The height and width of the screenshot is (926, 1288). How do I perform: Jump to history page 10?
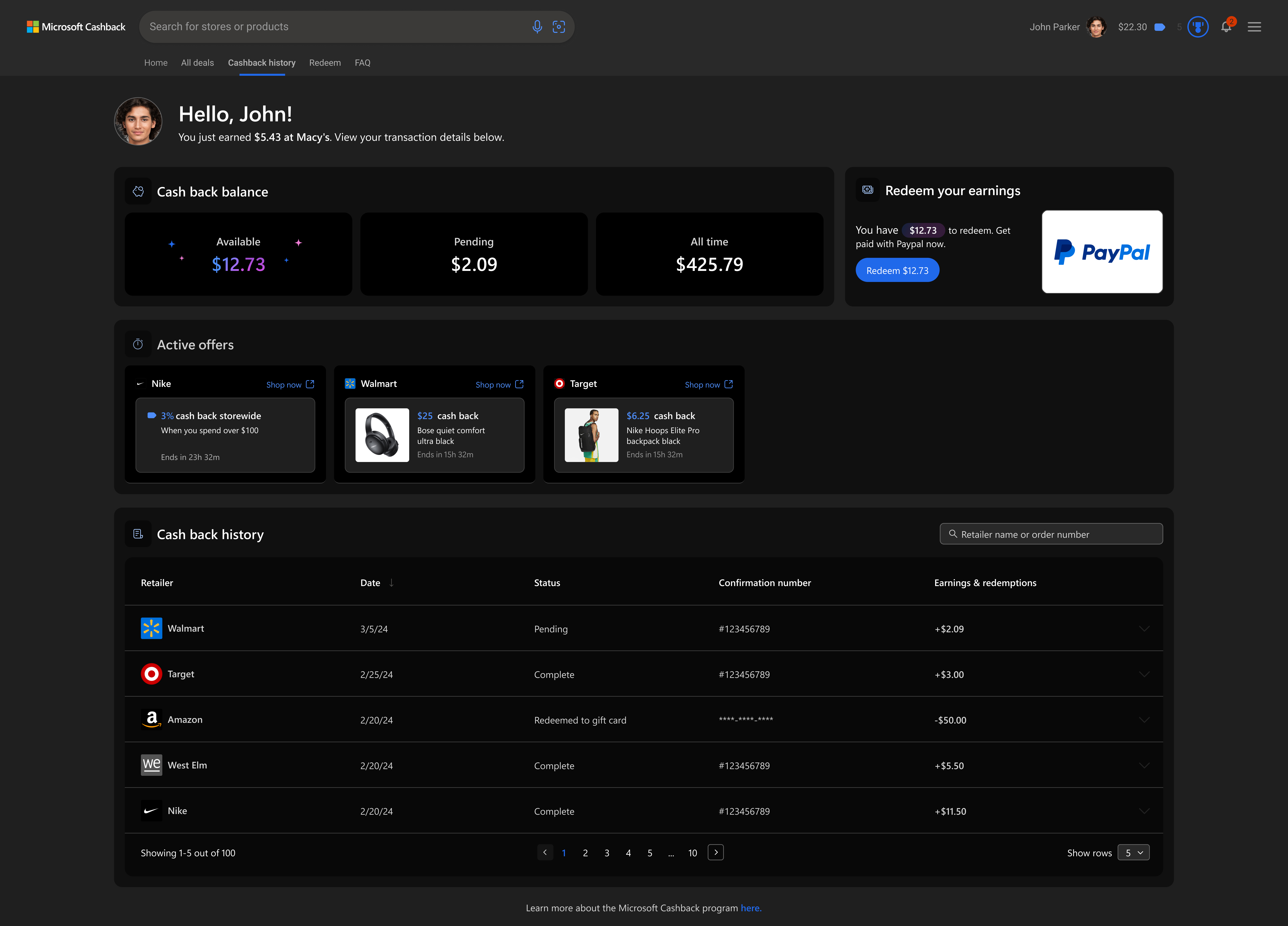[x=693, y=853]
